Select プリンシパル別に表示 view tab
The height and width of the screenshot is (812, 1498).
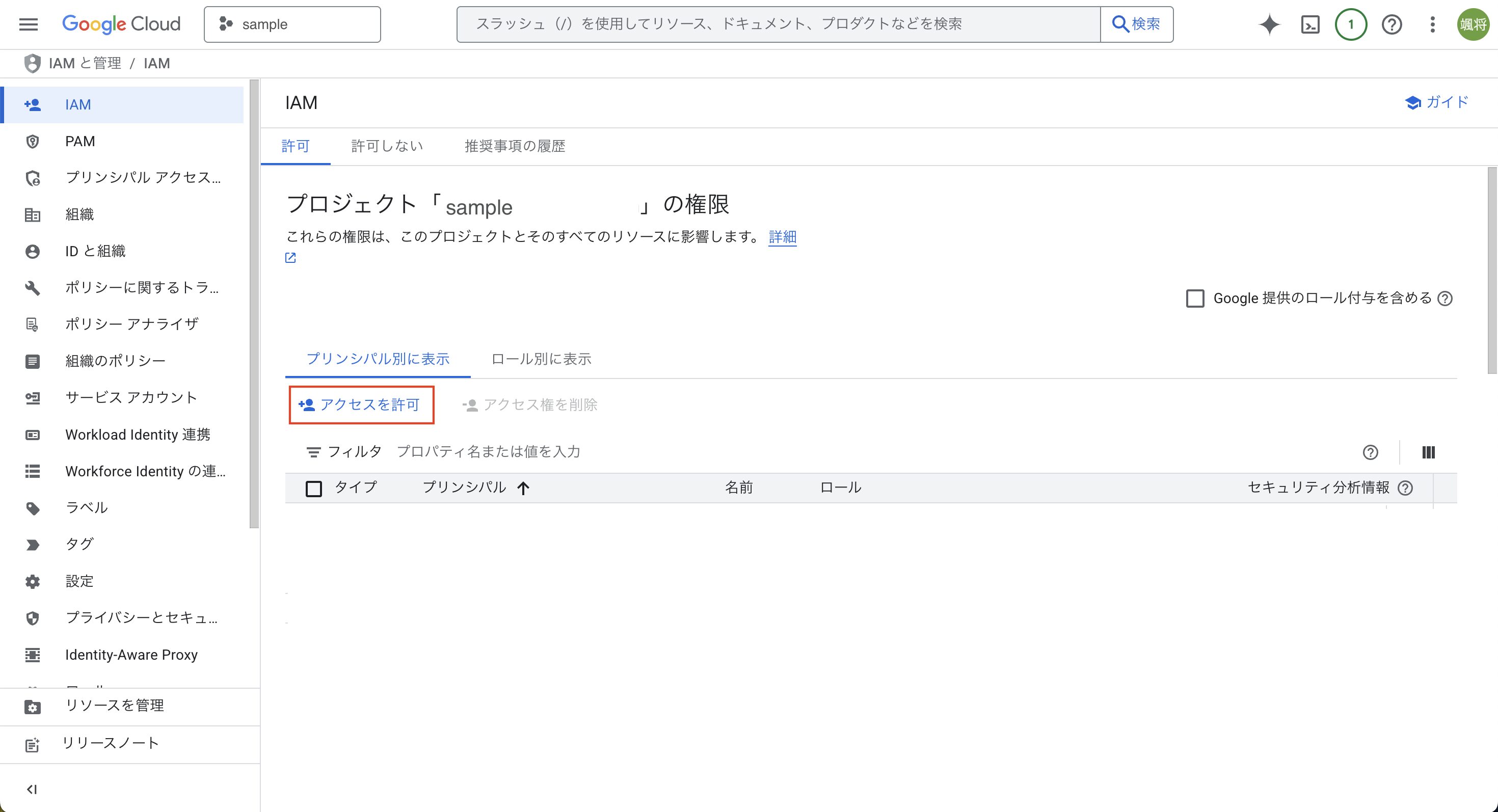[x=378, y=359]
